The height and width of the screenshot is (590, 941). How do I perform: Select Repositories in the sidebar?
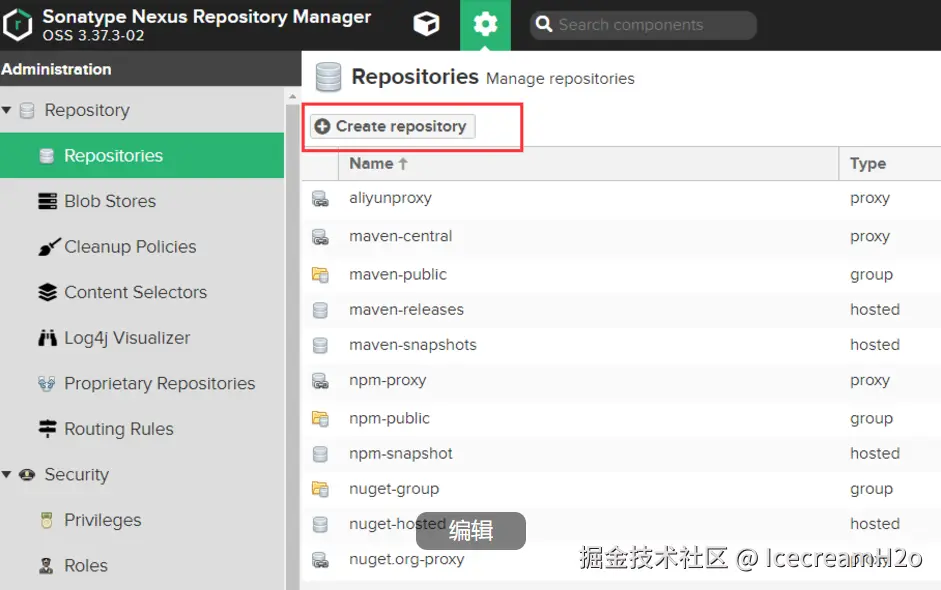click(x=142, y=155)
